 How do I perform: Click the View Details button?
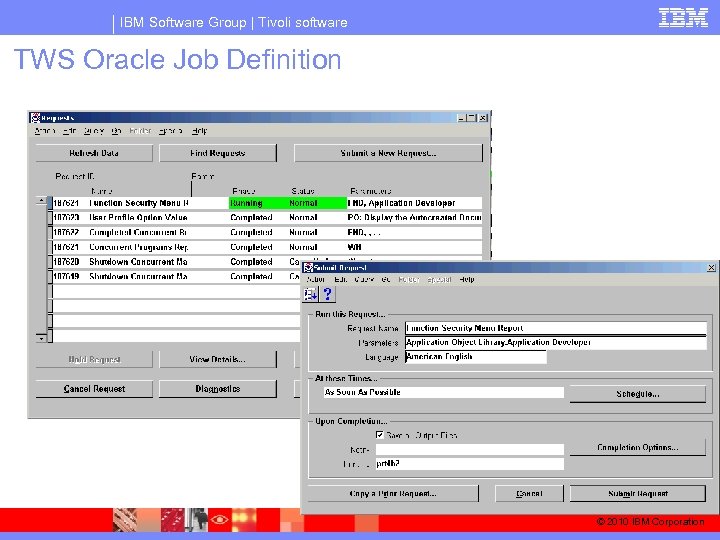218,359
